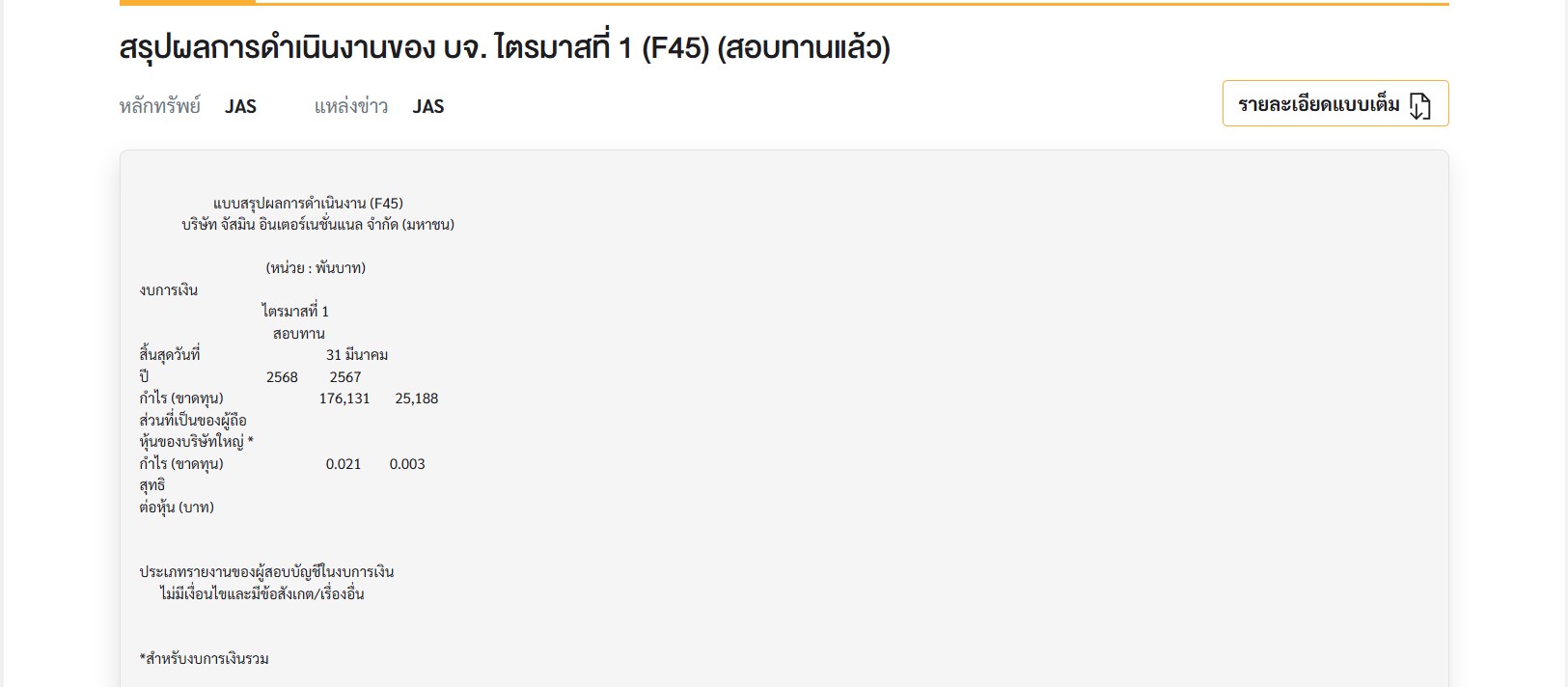Click the per-share value 0.021
Viewport: 1568px width, 687px height.
point(344,463)
